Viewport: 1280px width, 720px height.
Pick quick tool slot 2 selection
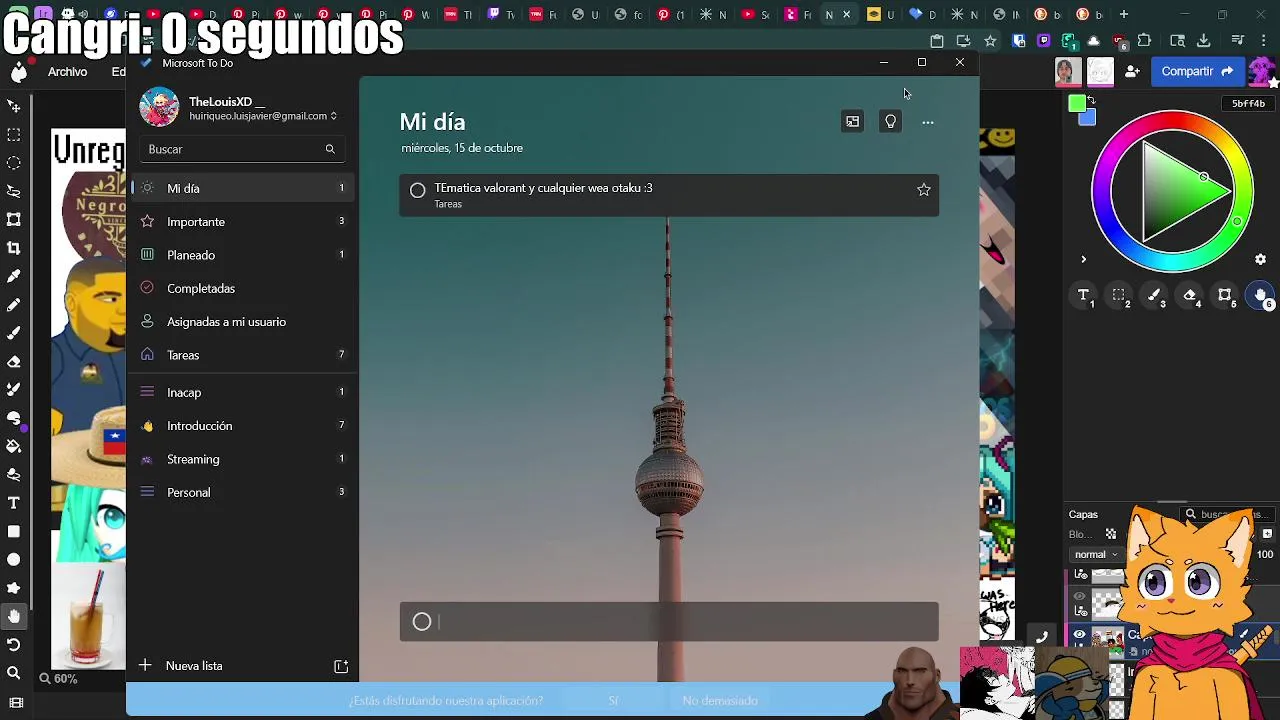(x=1120, y=296)
